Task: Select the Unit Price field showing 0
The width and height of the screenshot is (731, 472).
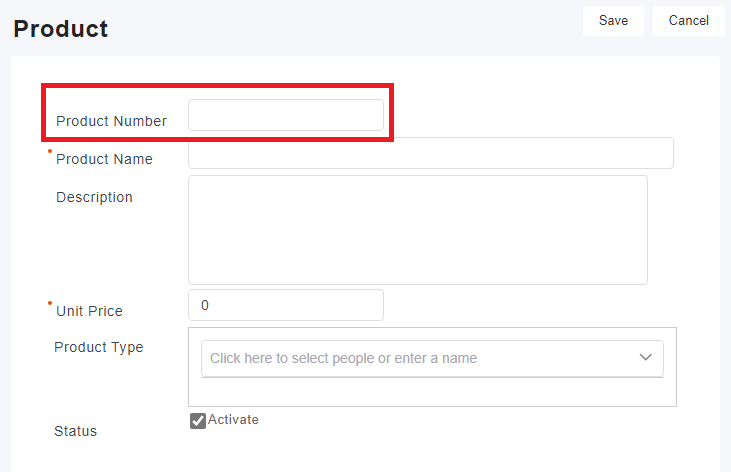Action: [285, 305]
